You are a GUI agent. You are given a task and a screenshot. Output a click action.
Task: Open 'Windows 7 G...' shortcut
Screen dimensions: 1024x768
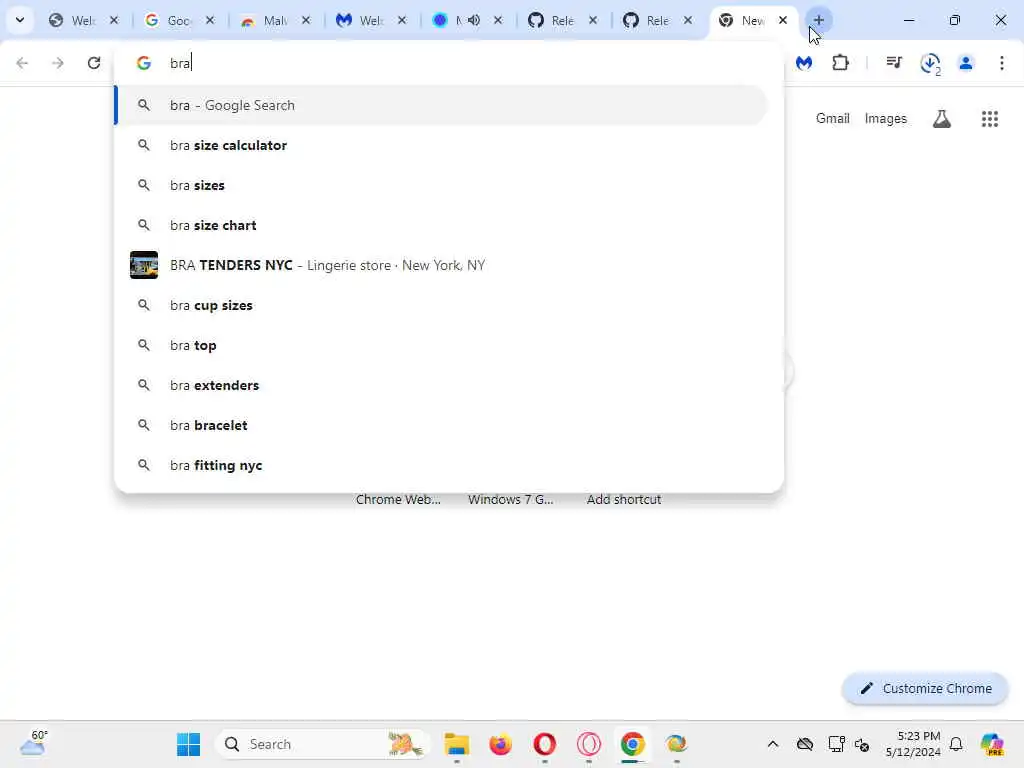[511, 500]
